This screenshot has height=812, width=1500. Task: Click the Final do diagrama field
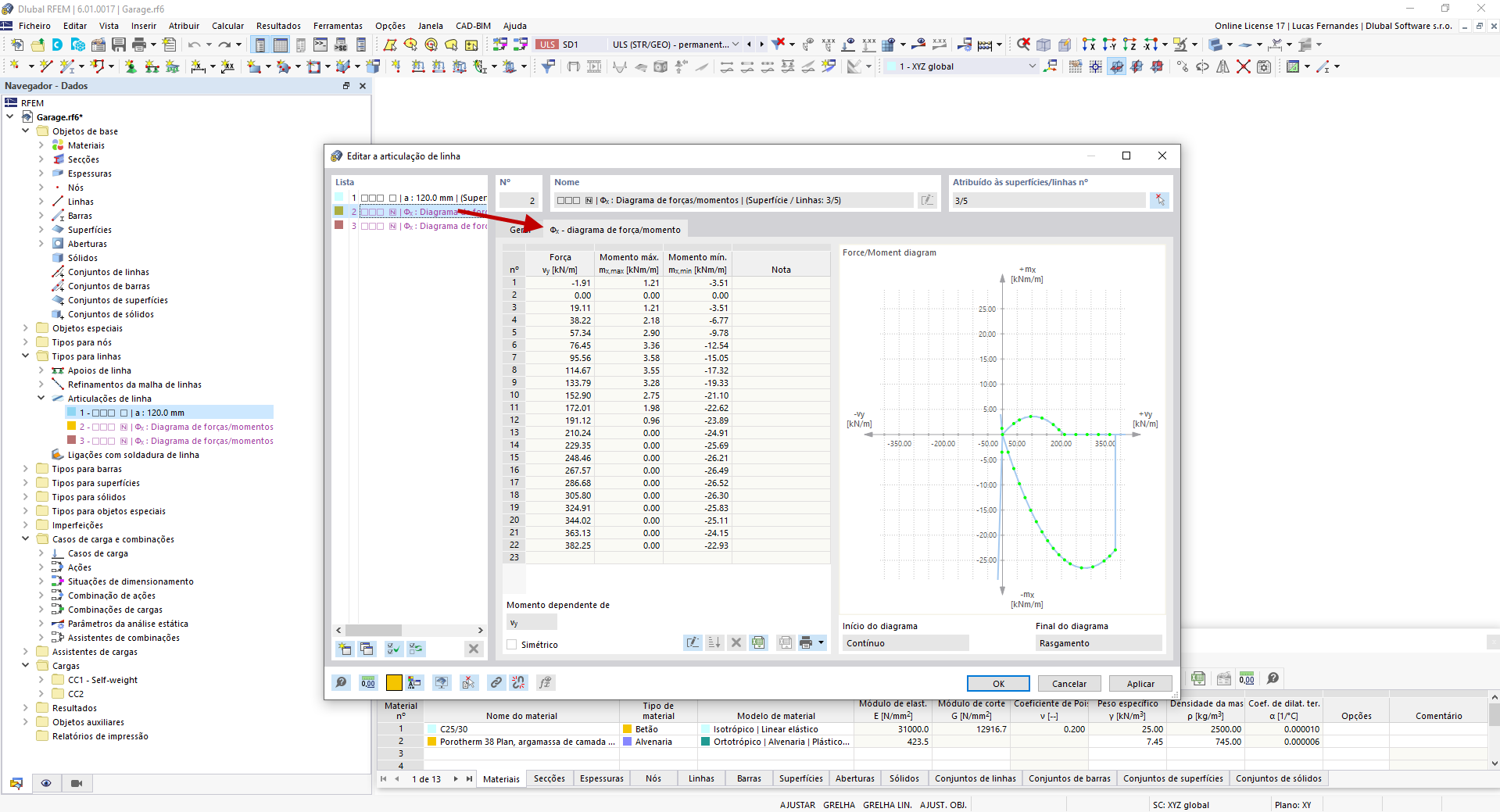(1098, 643)
